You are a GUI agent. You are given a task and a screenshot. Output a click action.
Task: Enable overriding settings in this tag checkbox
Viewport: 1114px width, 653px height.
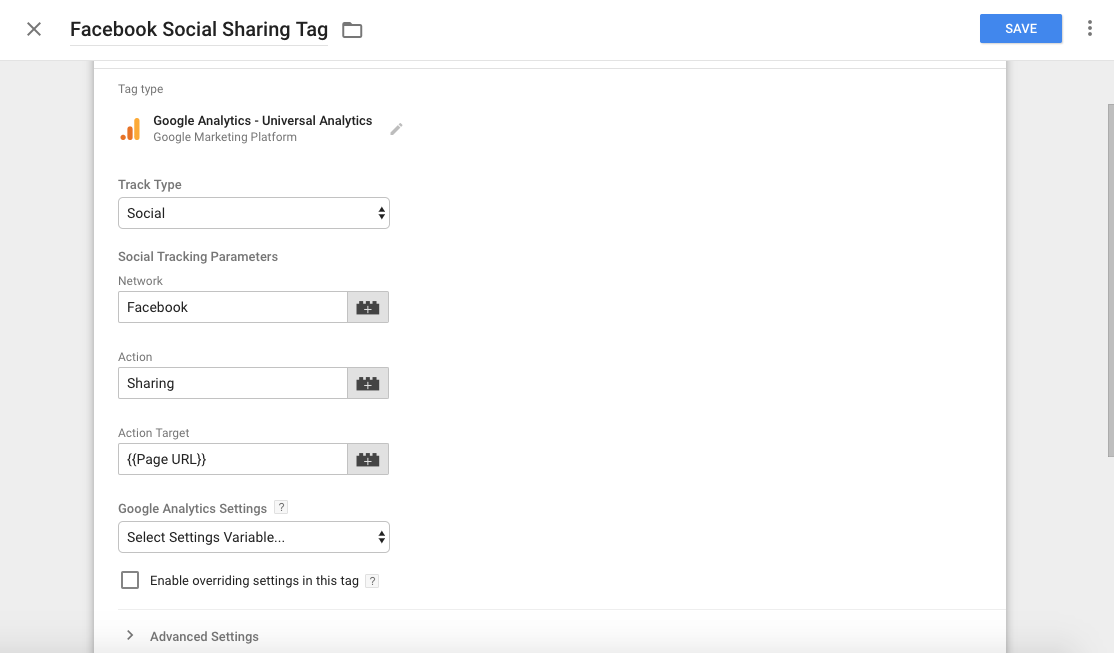click(x=130, y=581)
